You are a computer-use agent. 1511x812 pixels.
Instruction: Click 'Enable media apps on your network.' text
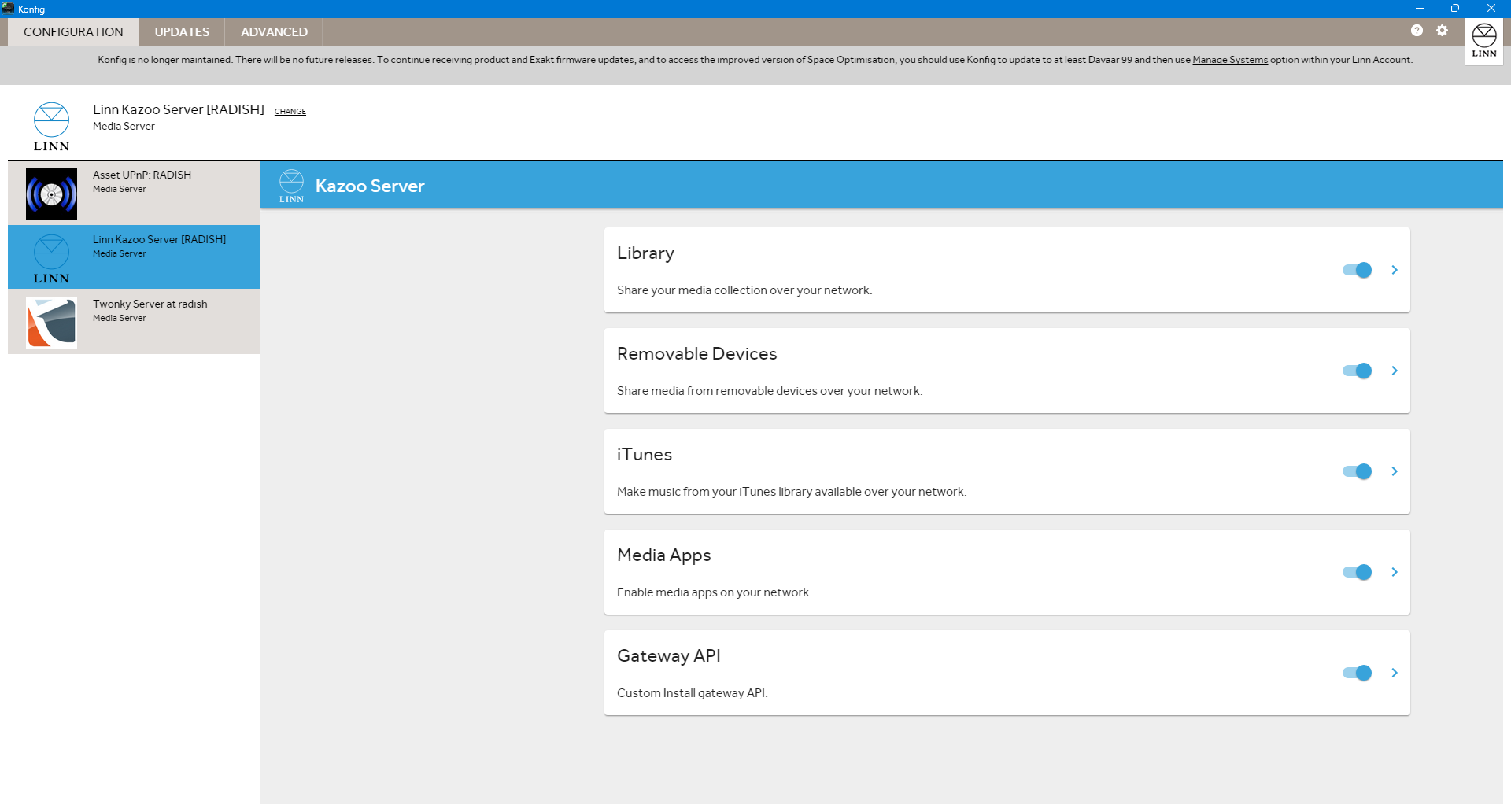tap(714, 592)
